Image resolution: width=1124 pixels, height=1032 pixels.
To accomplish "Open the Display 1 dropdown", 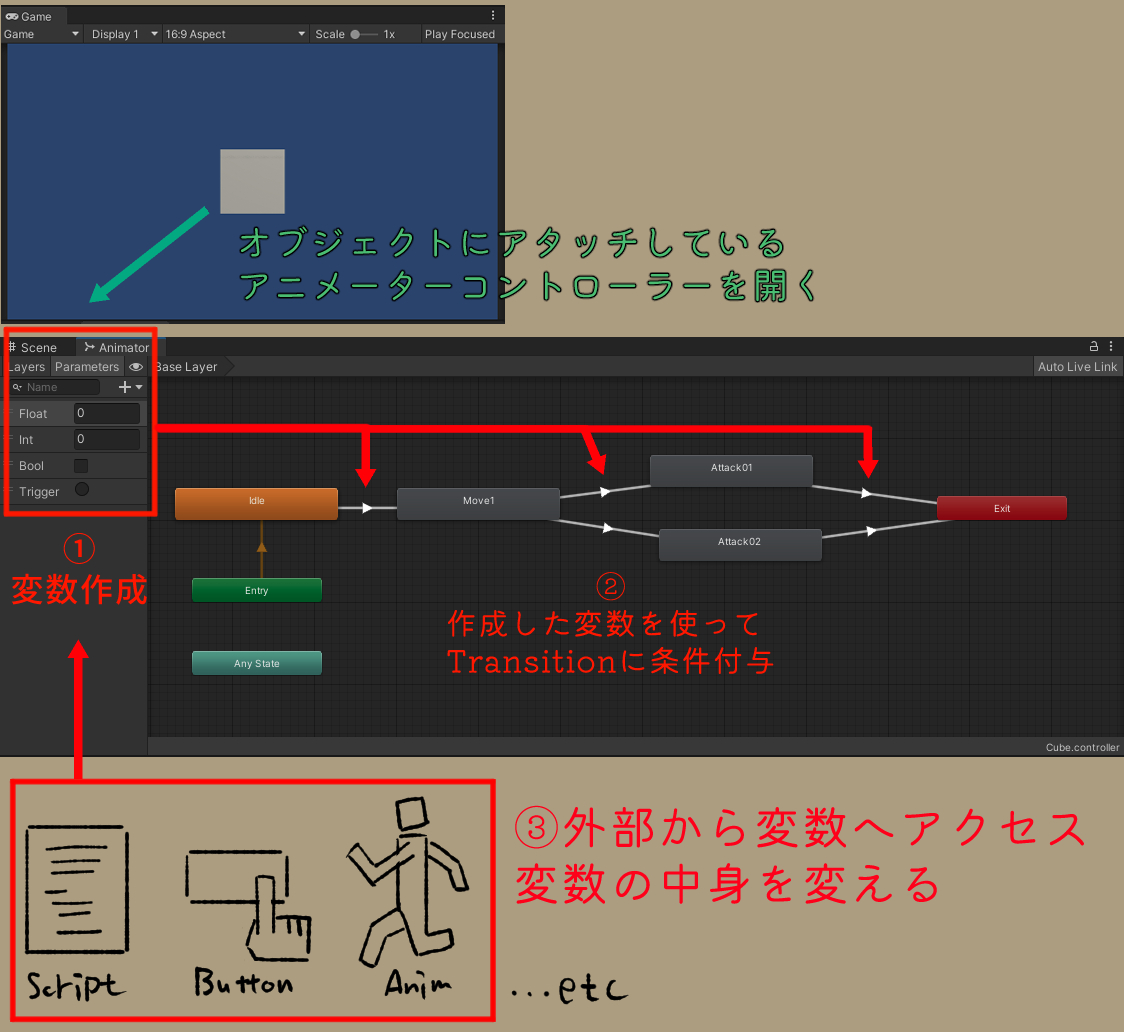I will click(122, 33).
